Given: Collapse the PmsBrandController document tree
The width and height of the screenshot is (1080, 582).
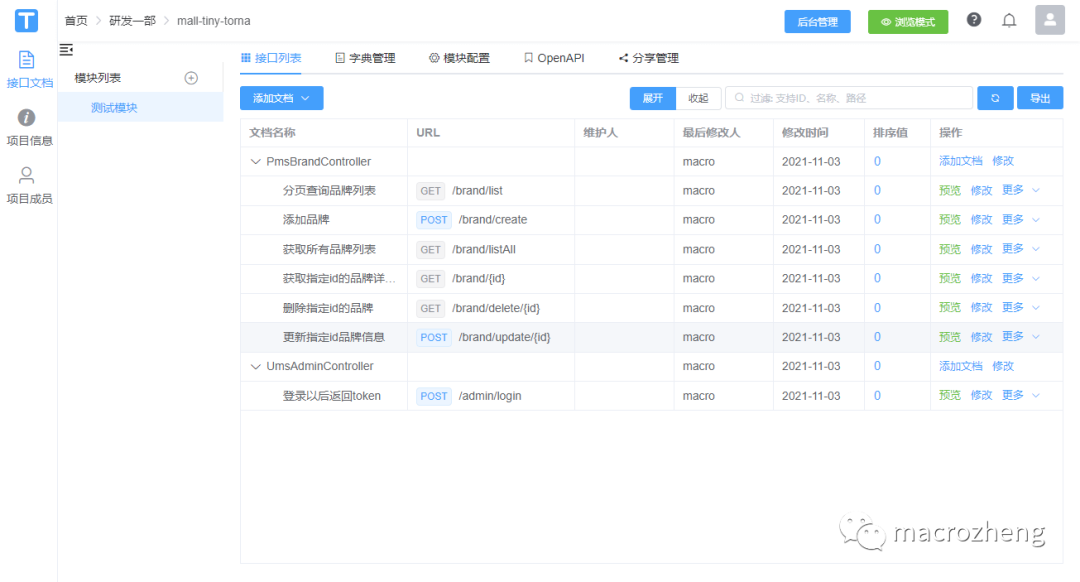Looking at the screenshot, I should 256,160.
